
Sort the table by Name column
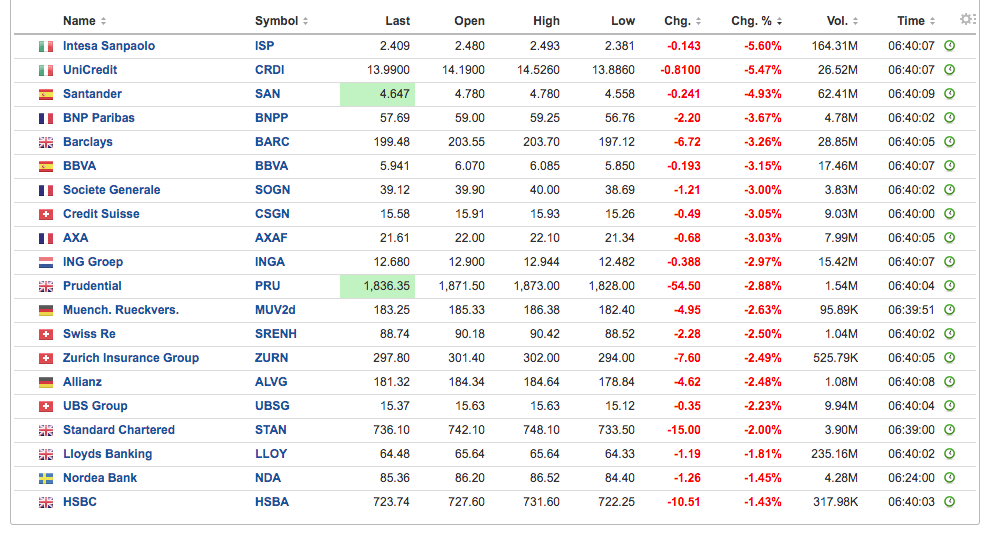tap(84, 21)
